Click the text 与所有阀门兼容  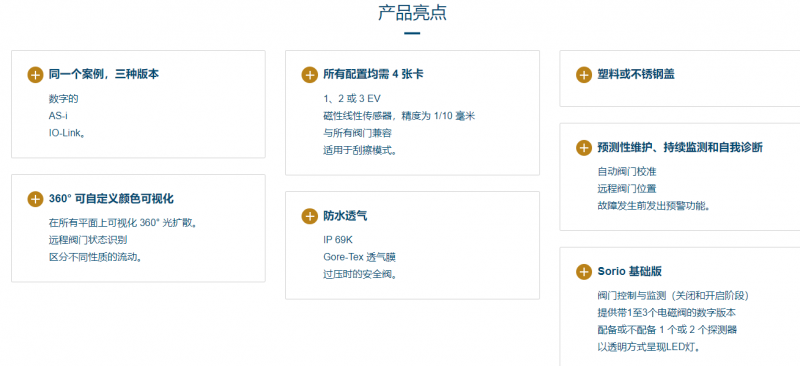[358, 133]
